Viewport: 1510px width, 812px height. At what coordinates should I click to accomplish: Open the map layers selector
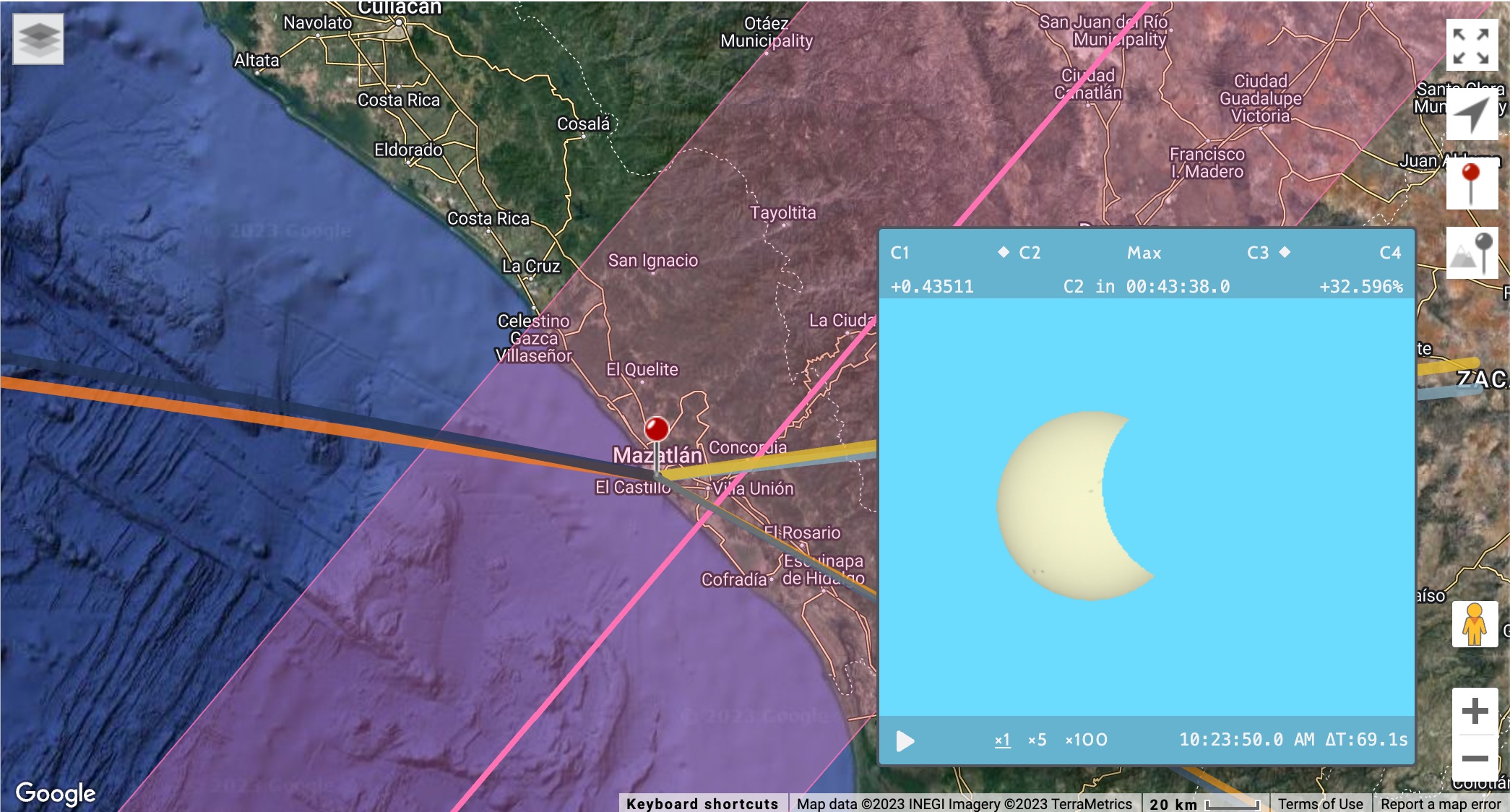click(x=38, y=39)
